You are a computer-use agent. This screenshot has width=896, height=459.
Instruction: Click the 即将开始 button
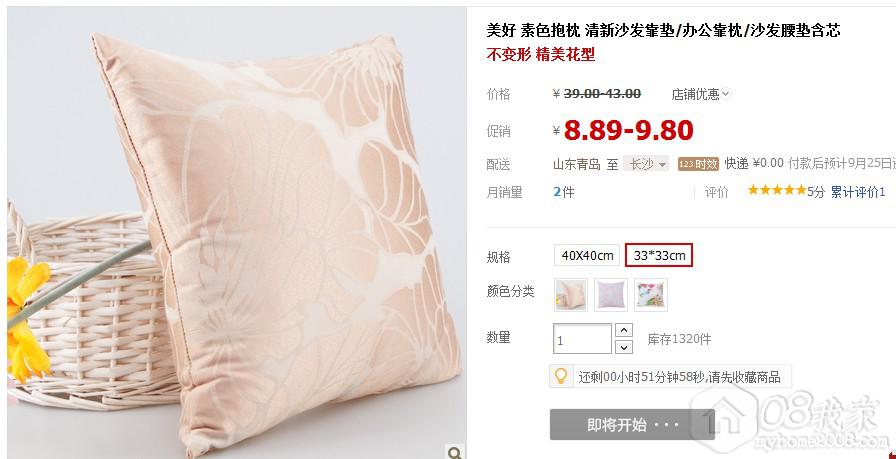(x=632, y=425)
